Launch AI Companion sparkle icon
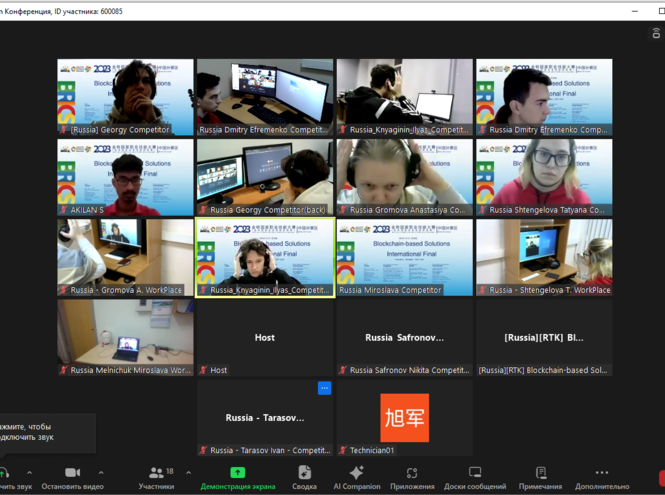Screen dimensions: 665x495 click(x=357, y=472)
